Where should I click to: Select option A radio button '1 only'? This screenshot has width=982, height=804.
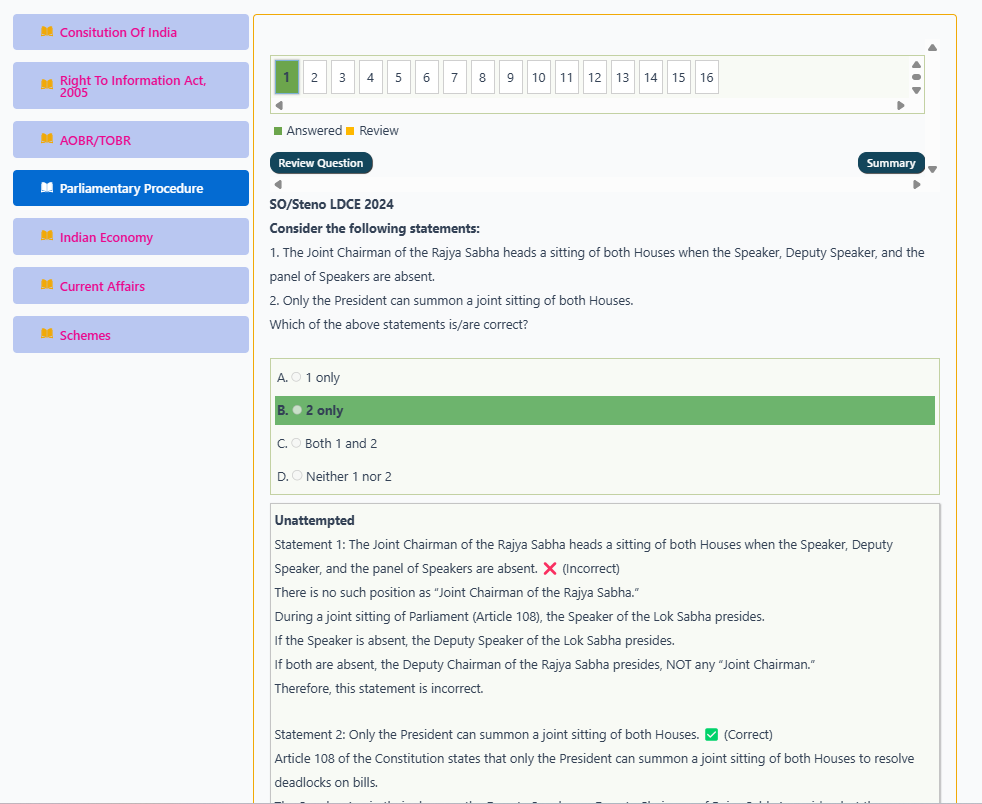coord(296,377)
